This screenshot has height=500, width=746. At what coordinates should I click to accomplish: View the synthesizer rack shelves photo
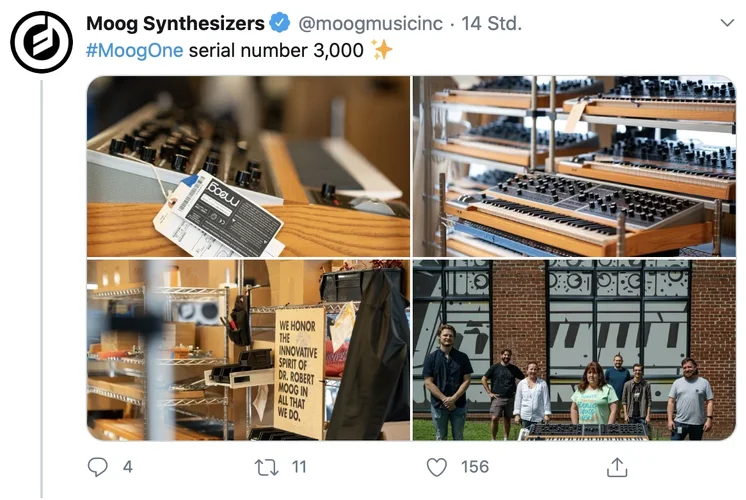pyautogui.click(x=574, y=167)
